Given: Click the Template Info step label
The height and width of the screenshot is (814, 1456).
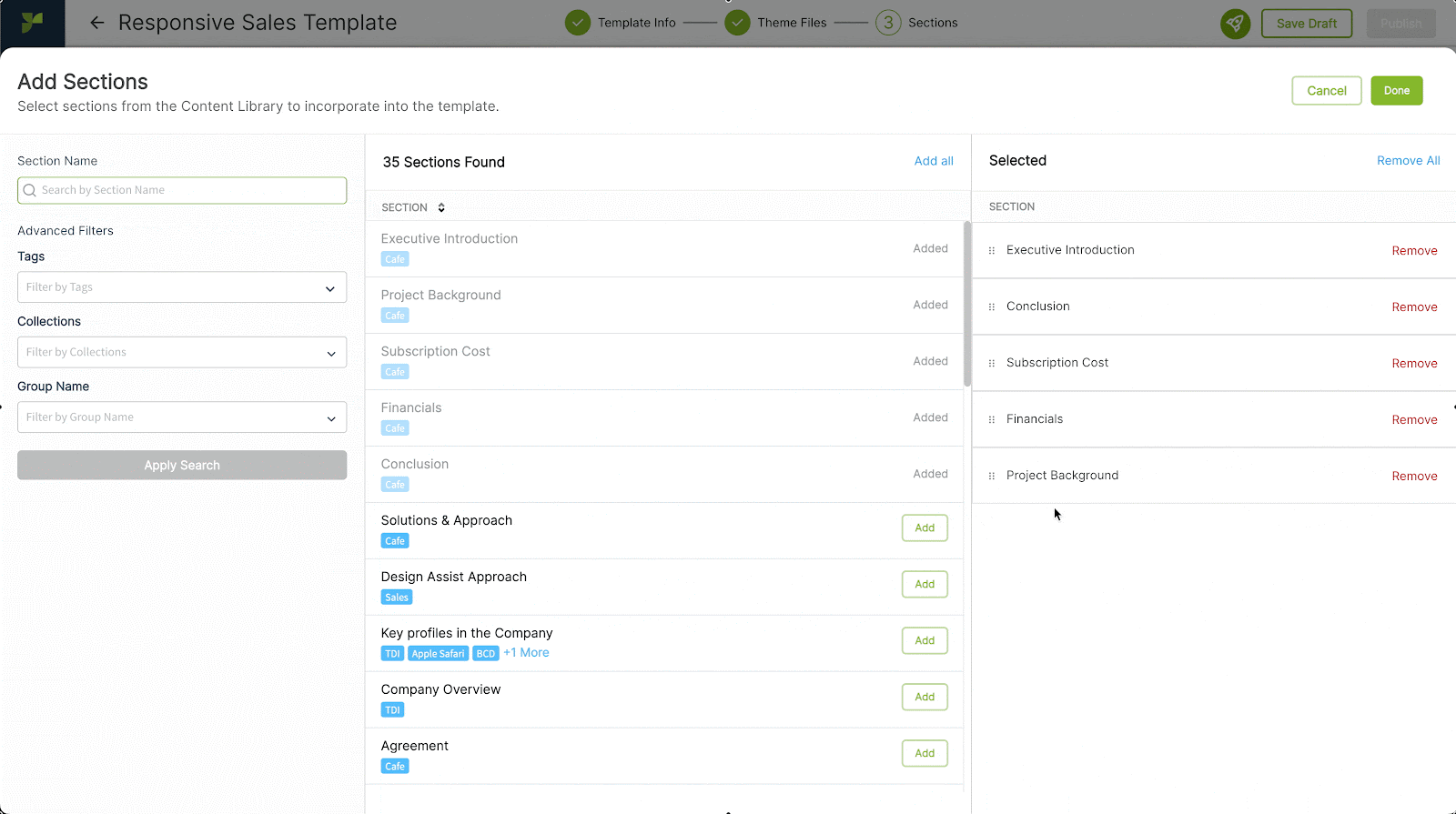Looking at the screenshot, I should [637, 23].
